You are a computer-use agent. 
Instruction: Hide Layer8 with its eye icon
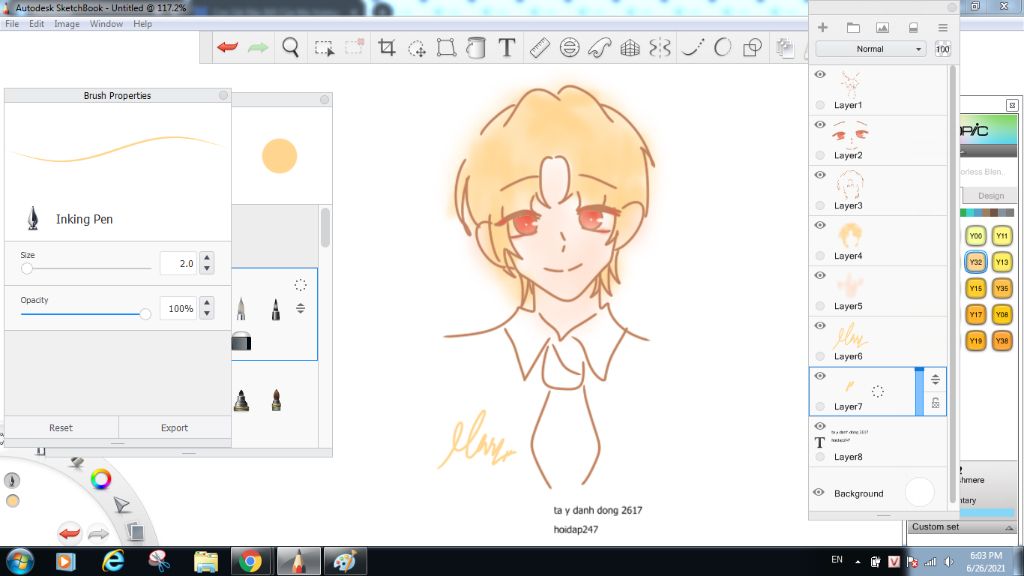820,426
